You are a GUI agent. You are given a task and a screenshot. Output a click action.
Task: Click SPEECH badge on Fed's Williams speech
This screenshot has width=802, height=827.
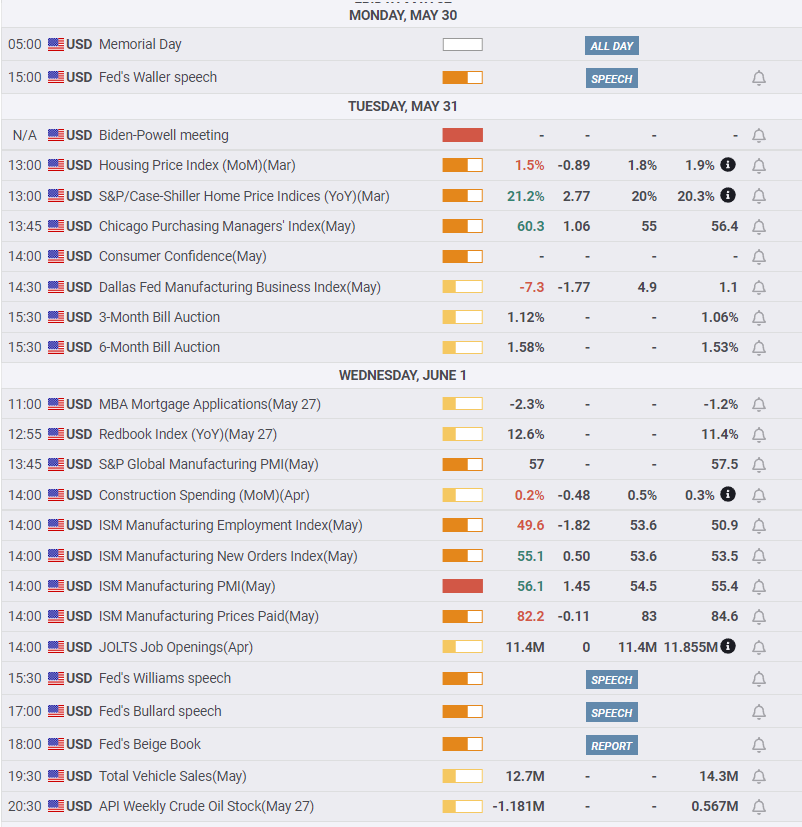(611, 680)
